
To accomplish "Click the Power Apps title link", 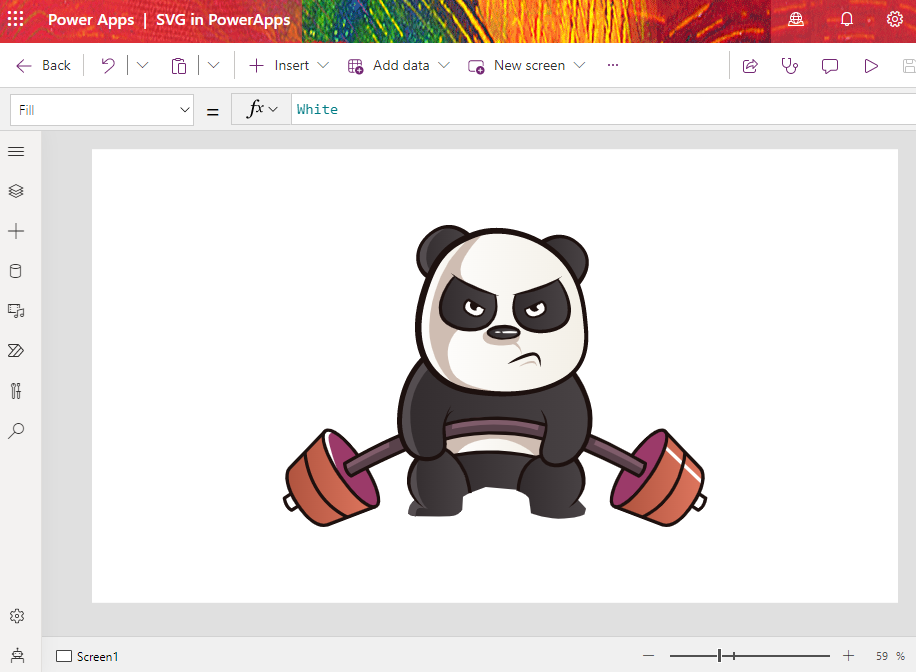I will click(x=91, y=20).
